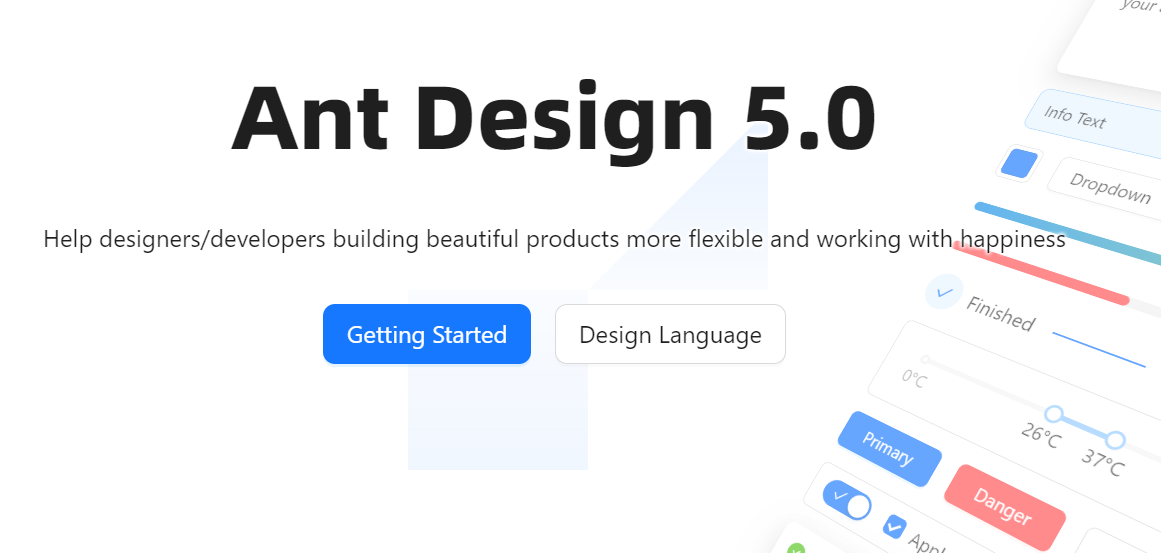Click the Finished step check icon

click(x=944, y=292)
